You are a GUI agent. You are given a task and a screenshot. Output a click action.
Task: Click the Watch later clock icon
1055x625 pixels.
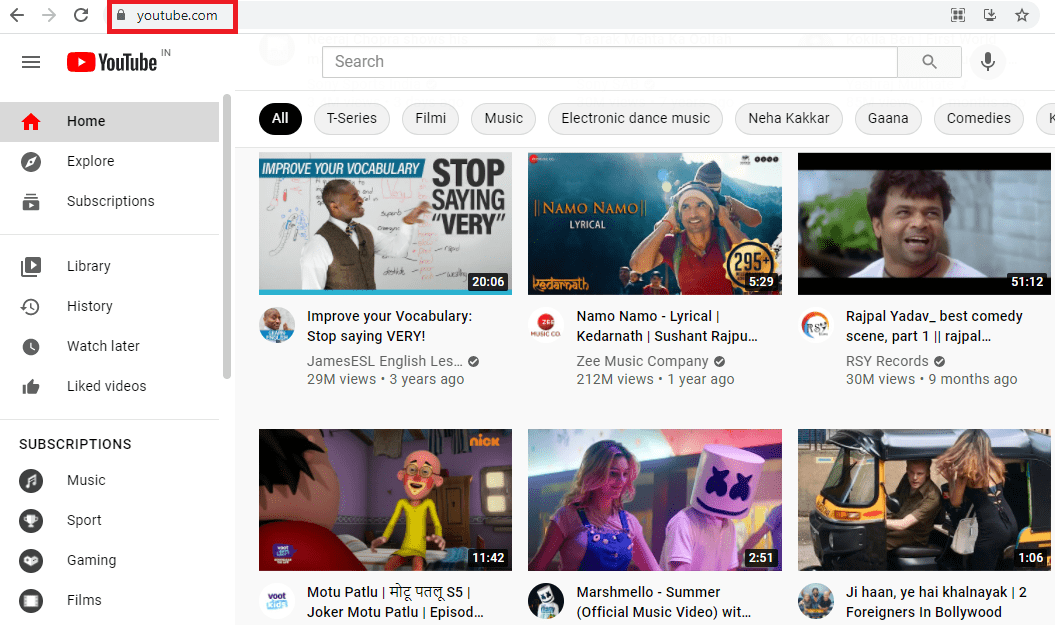click(x=31, y=346)
